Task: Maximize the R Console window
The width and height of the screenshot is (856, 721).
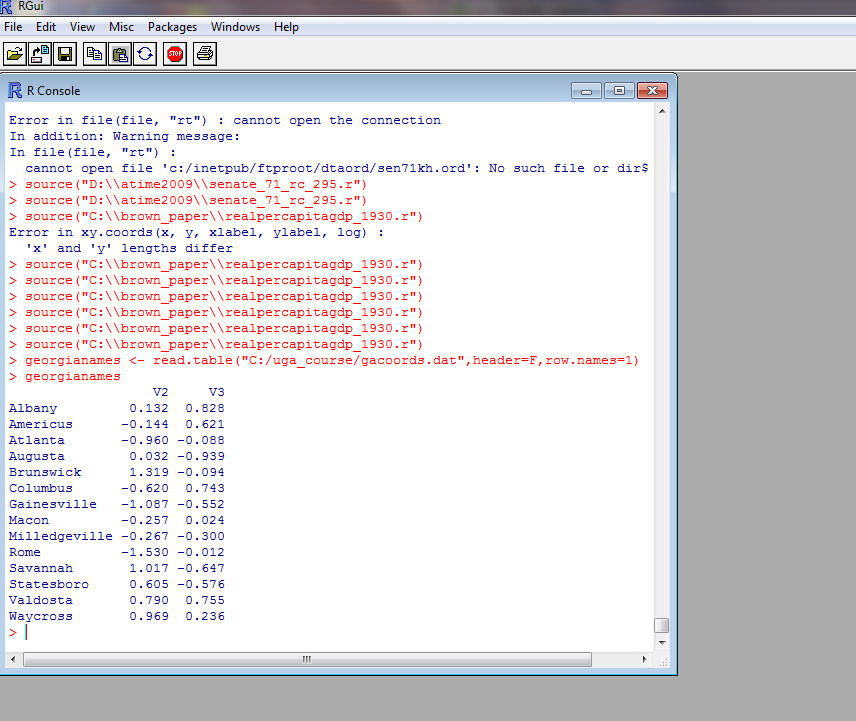Action: 620,91
